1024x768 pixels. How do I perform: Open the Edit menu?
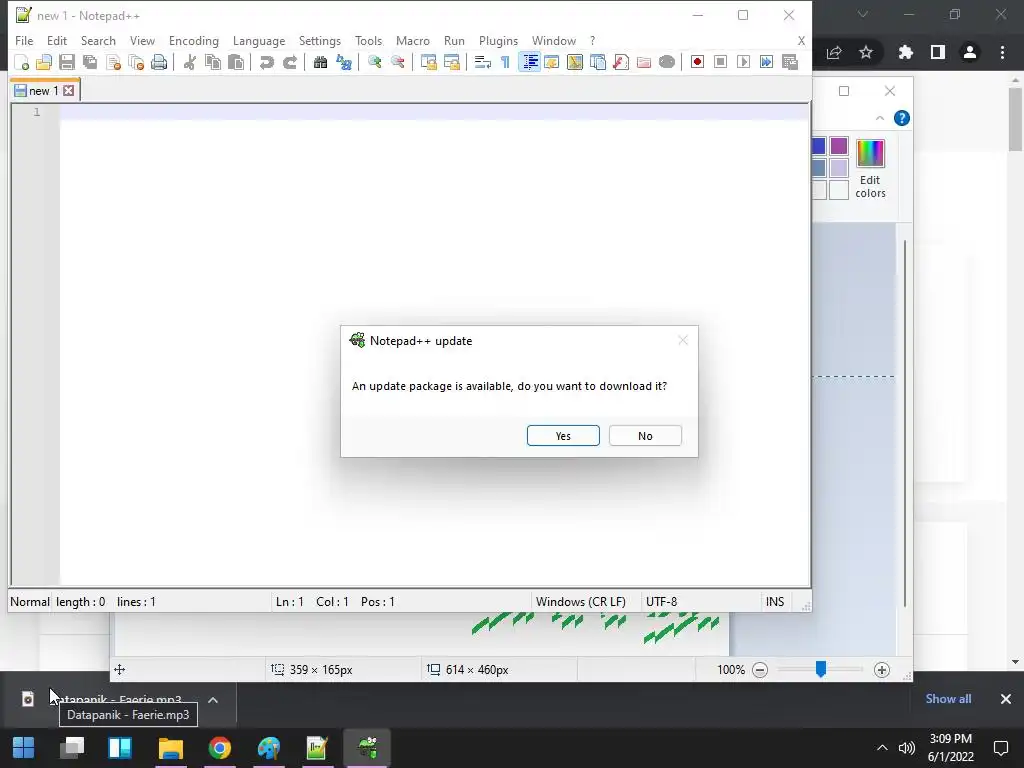(57, 40)
